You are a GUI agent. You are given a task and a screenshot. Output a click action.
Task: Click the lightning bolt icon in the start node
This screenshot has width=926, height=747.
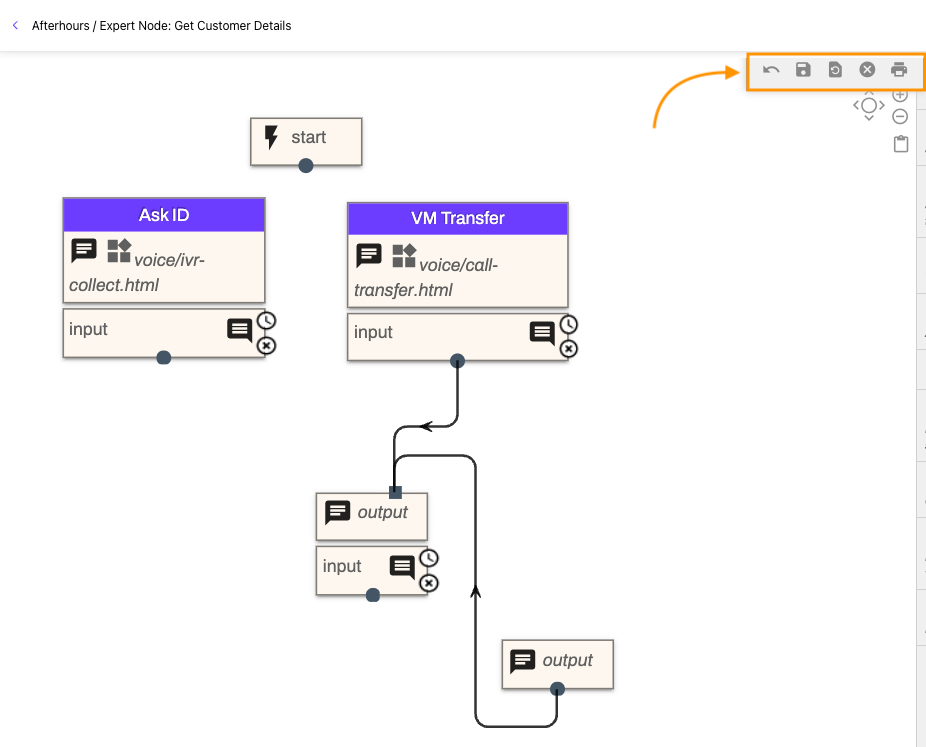click(x=271, y=137)
